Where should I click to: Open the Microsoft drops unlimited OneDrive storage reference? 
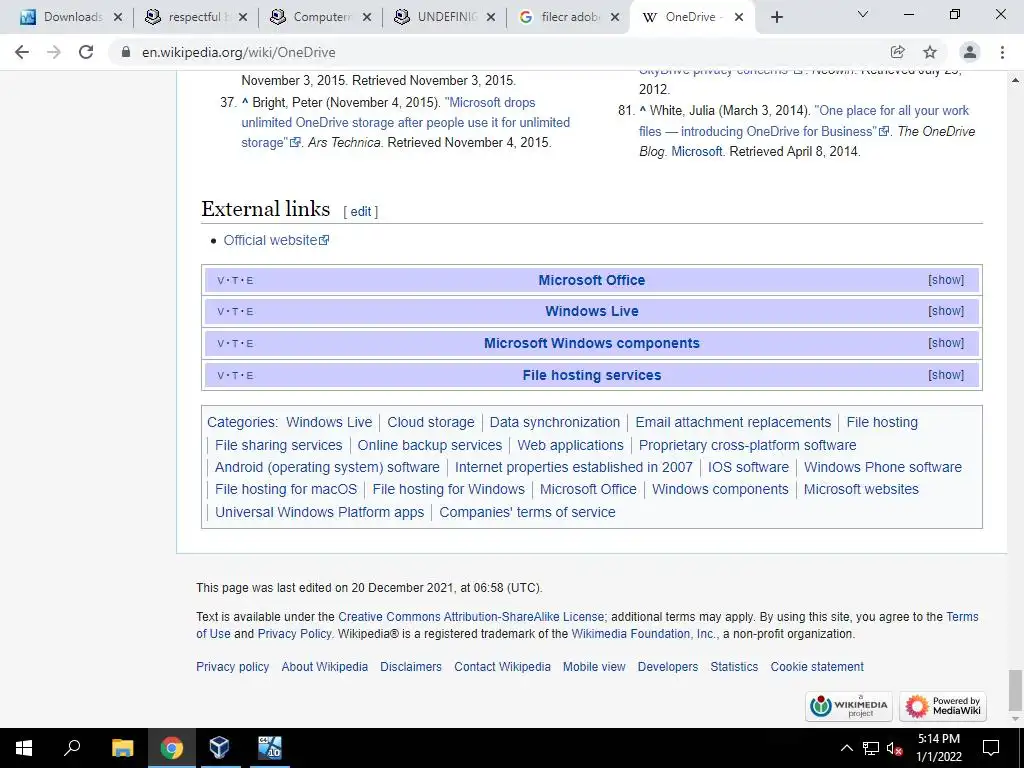pos(406,122)
